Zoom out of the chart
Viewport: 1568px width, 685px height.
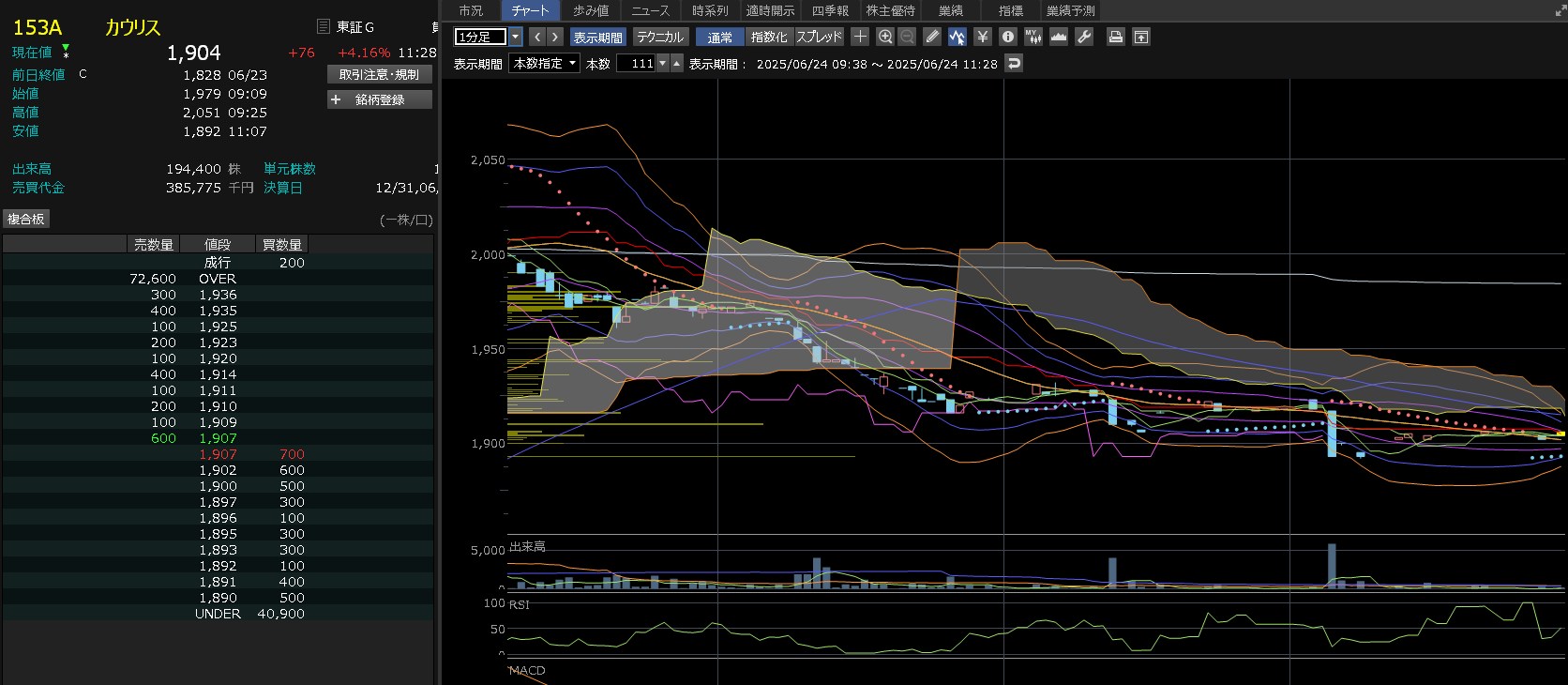pyautogui.click(x=907, y=37)
